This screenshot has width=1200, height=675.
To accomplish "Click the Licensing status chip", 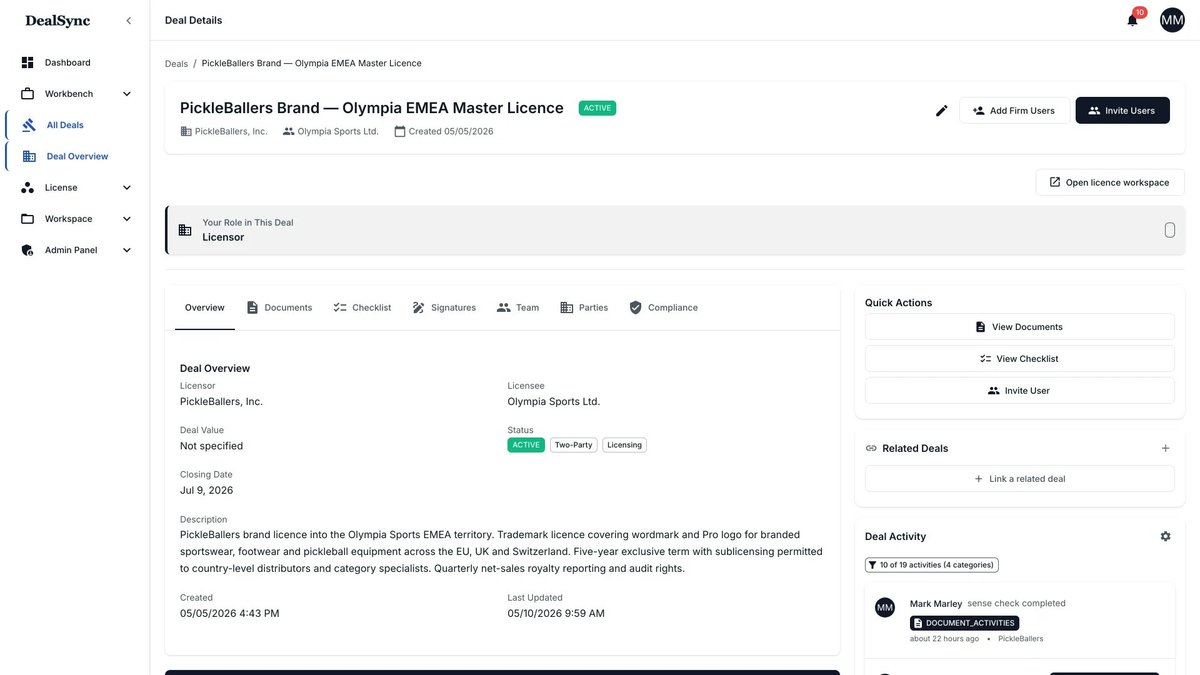I will [x=625, y=445].
